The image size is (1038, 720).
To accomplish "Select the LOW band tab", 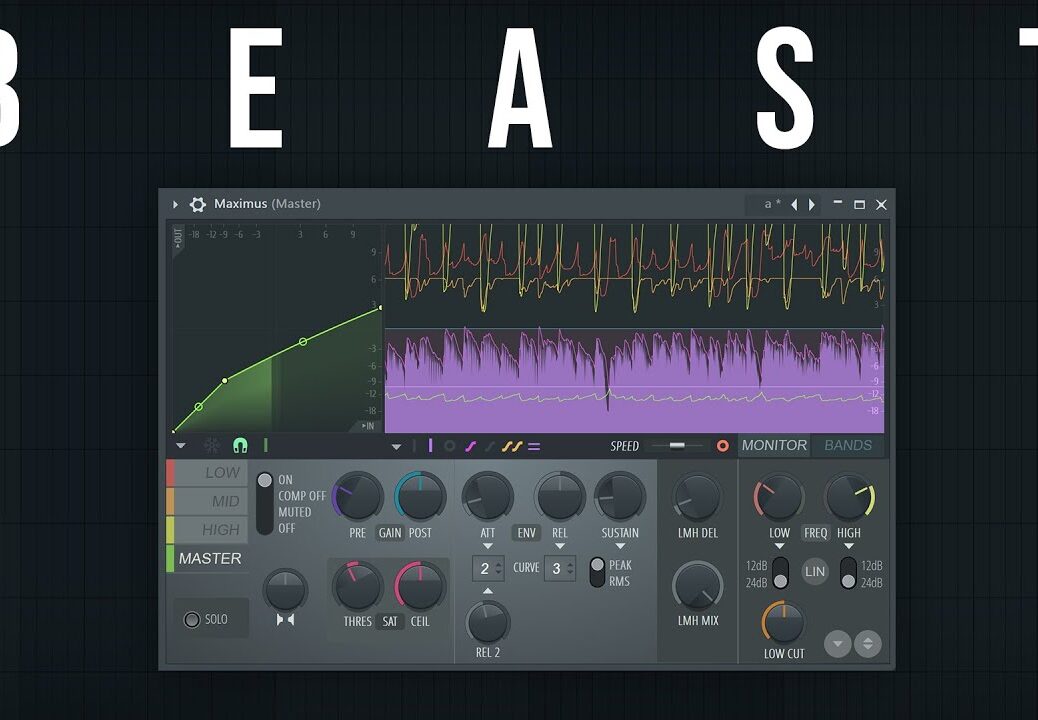I will click(207, 472).
